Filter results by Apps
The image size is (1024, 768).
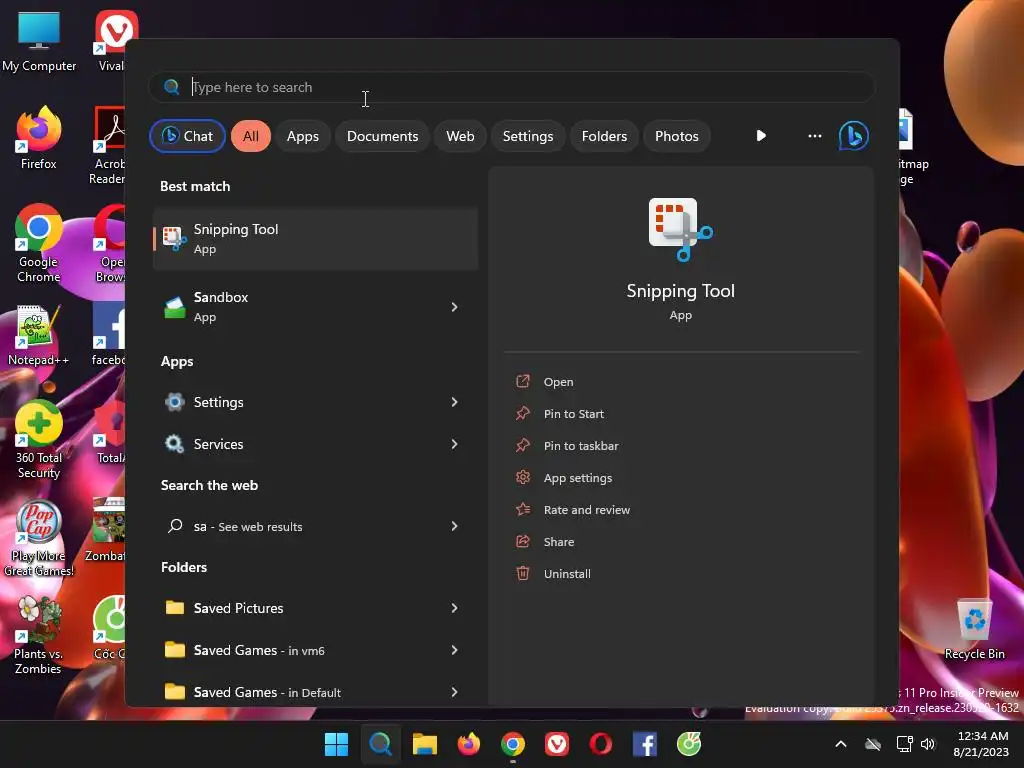pos(302,136)
